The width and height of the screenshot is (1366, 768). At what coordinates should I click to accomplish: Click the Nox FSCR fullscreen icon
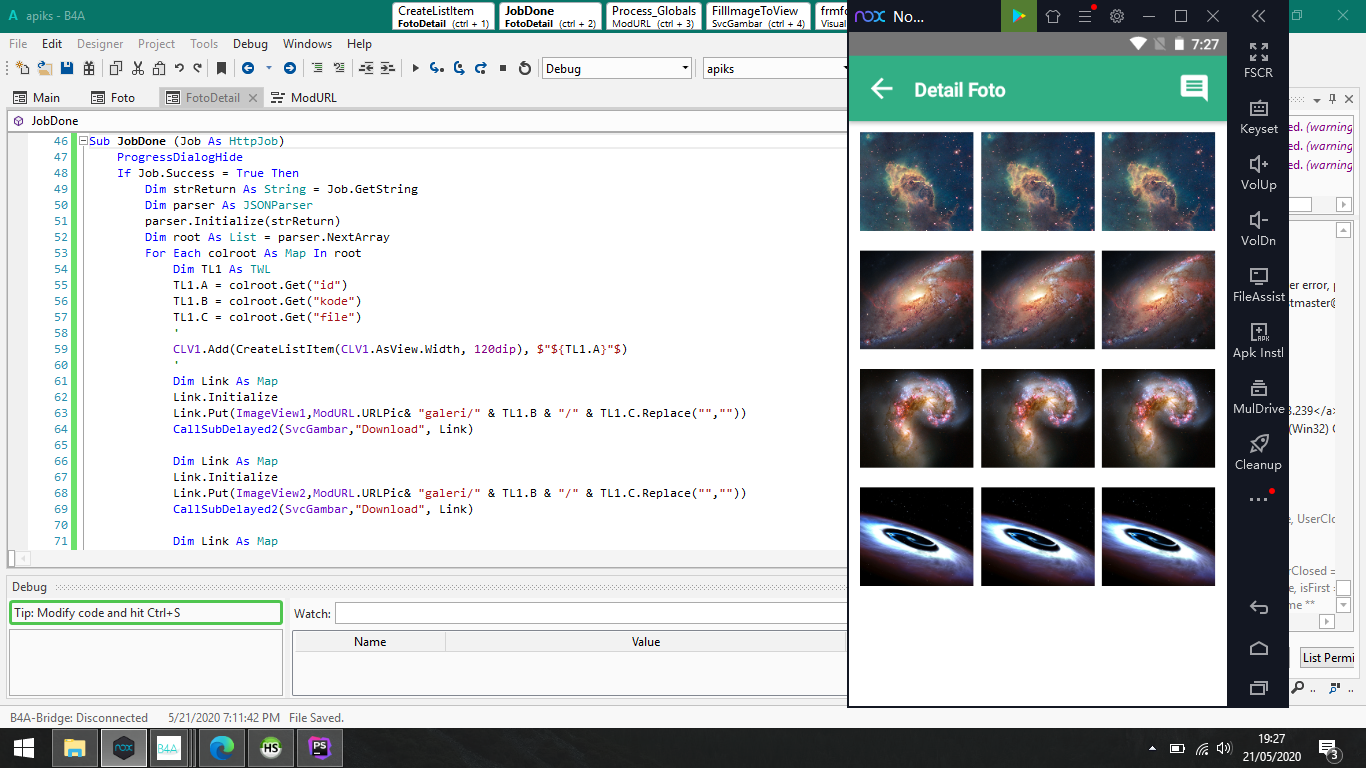coord(1258,59)
